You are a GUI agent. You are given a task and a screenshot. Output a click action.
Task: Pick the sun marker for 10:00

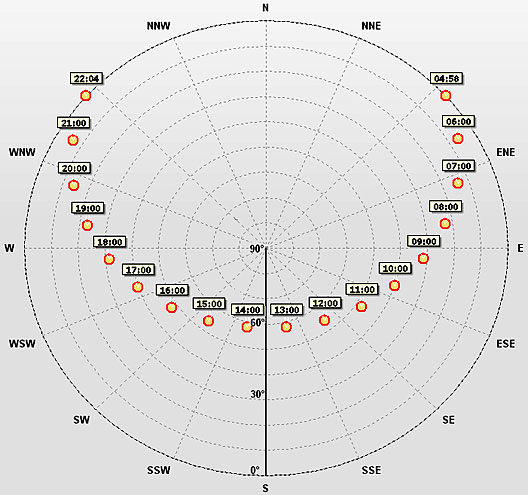tap(394, 286)
